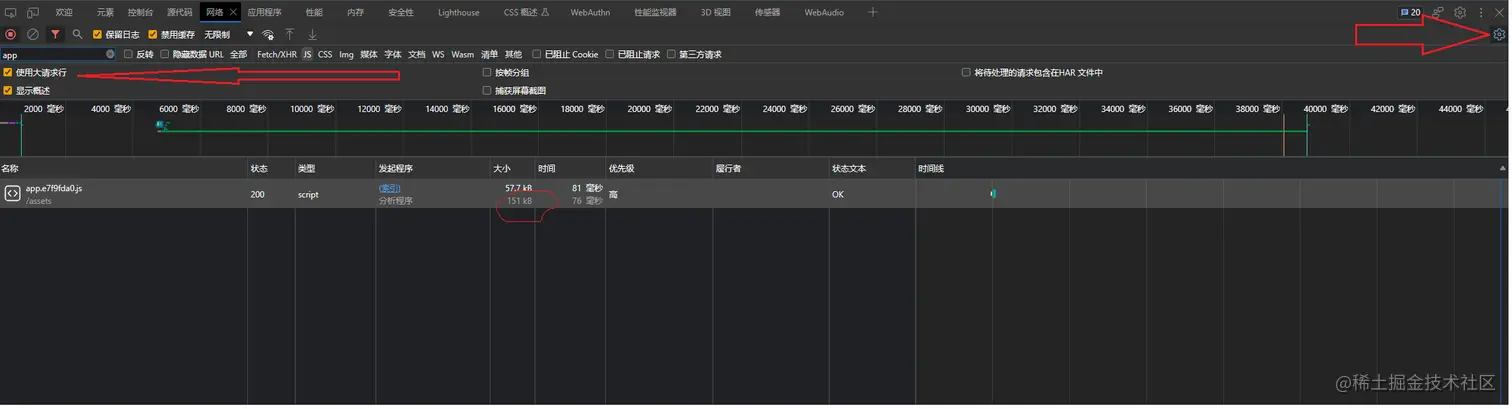Check the 已阻止 Cookie option
Screen dimensions: 1512x409
pos(537,54)
